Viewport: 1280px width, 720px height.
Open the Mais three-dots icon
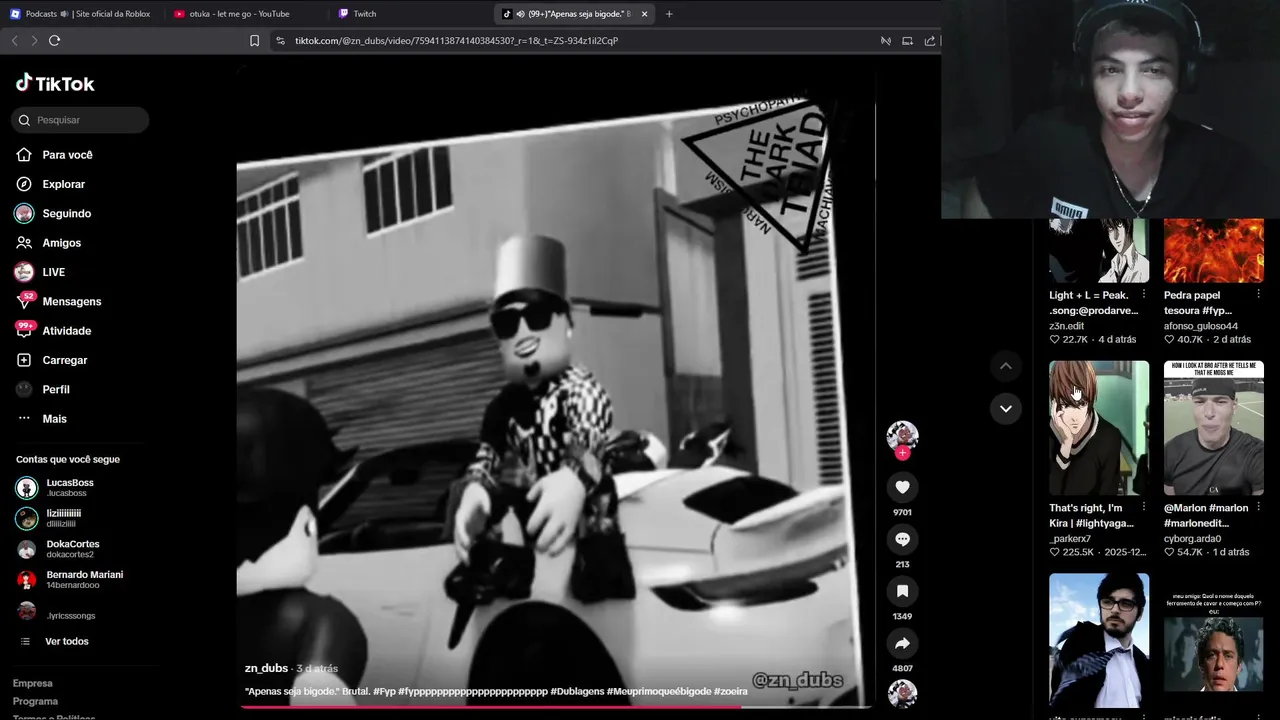click(24, 418)
